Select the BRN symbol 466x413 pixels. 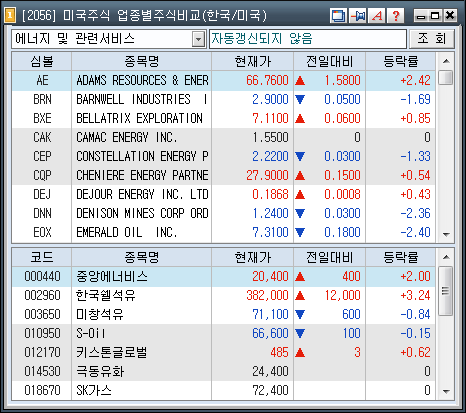point(42,99)
